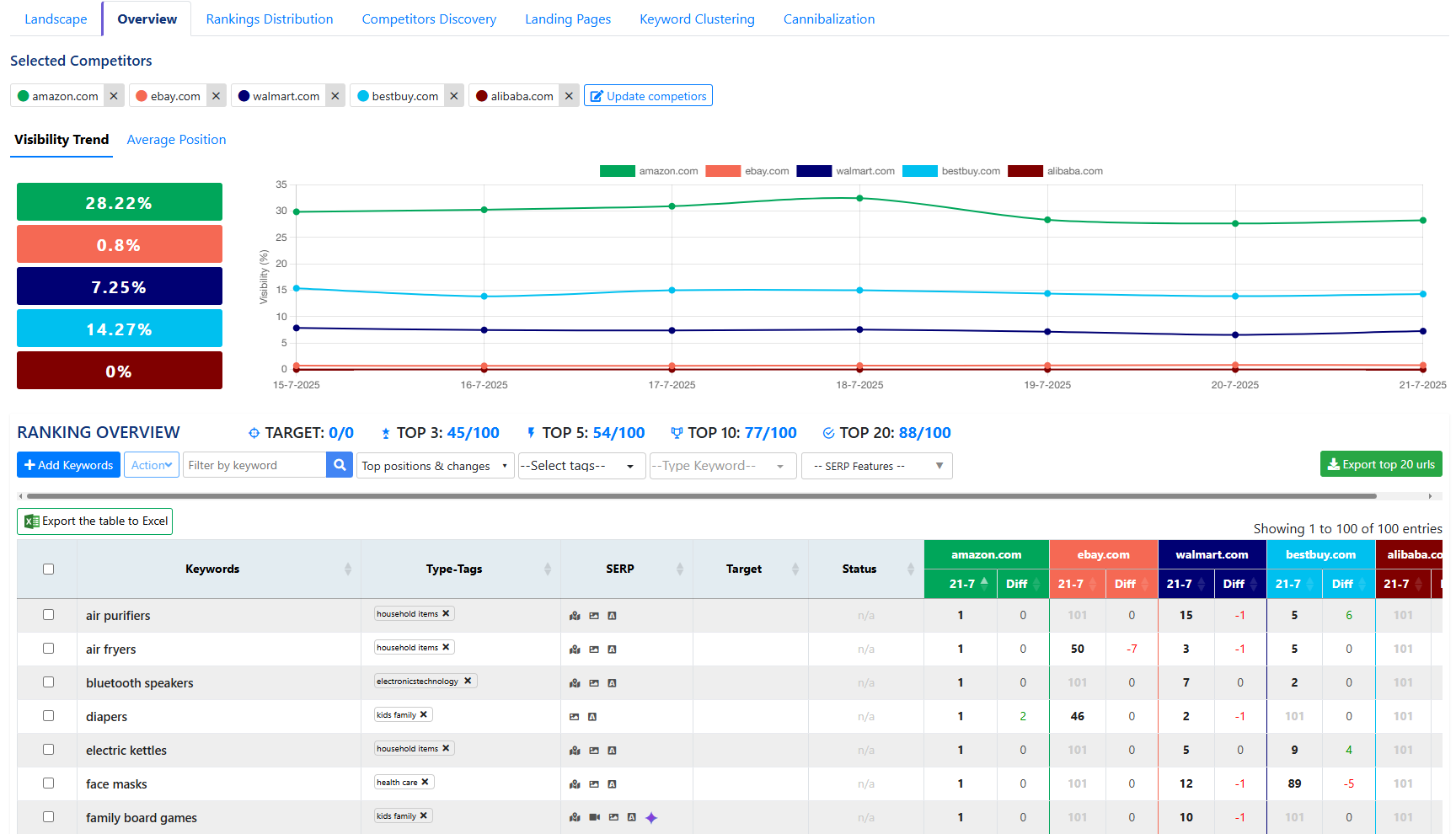1456x834 pixels.
Task: Go to the Landing Pages tab
Action: pyautogui.click(x=568, y=19)
